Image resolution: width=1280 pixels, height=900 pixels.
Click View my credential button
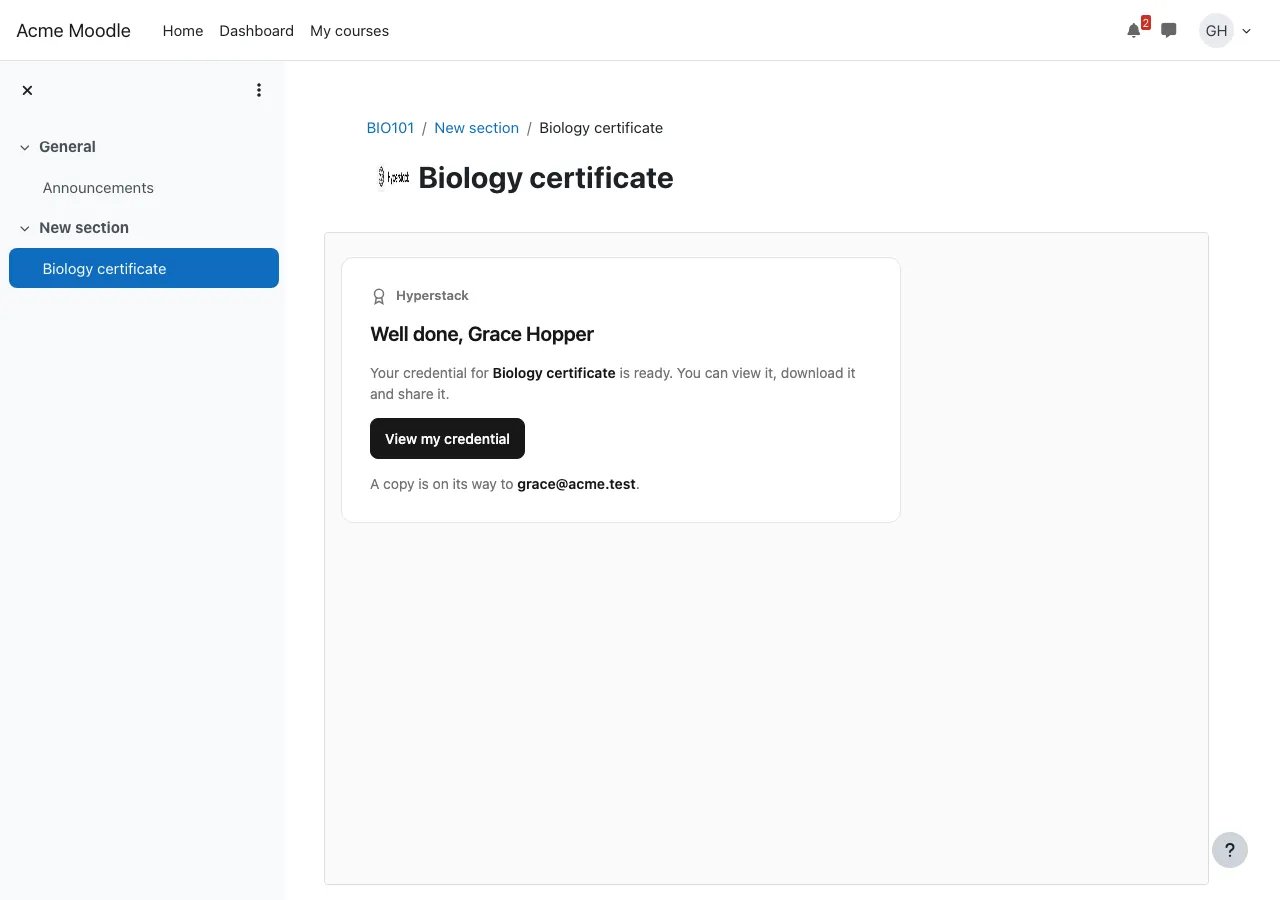447,439
